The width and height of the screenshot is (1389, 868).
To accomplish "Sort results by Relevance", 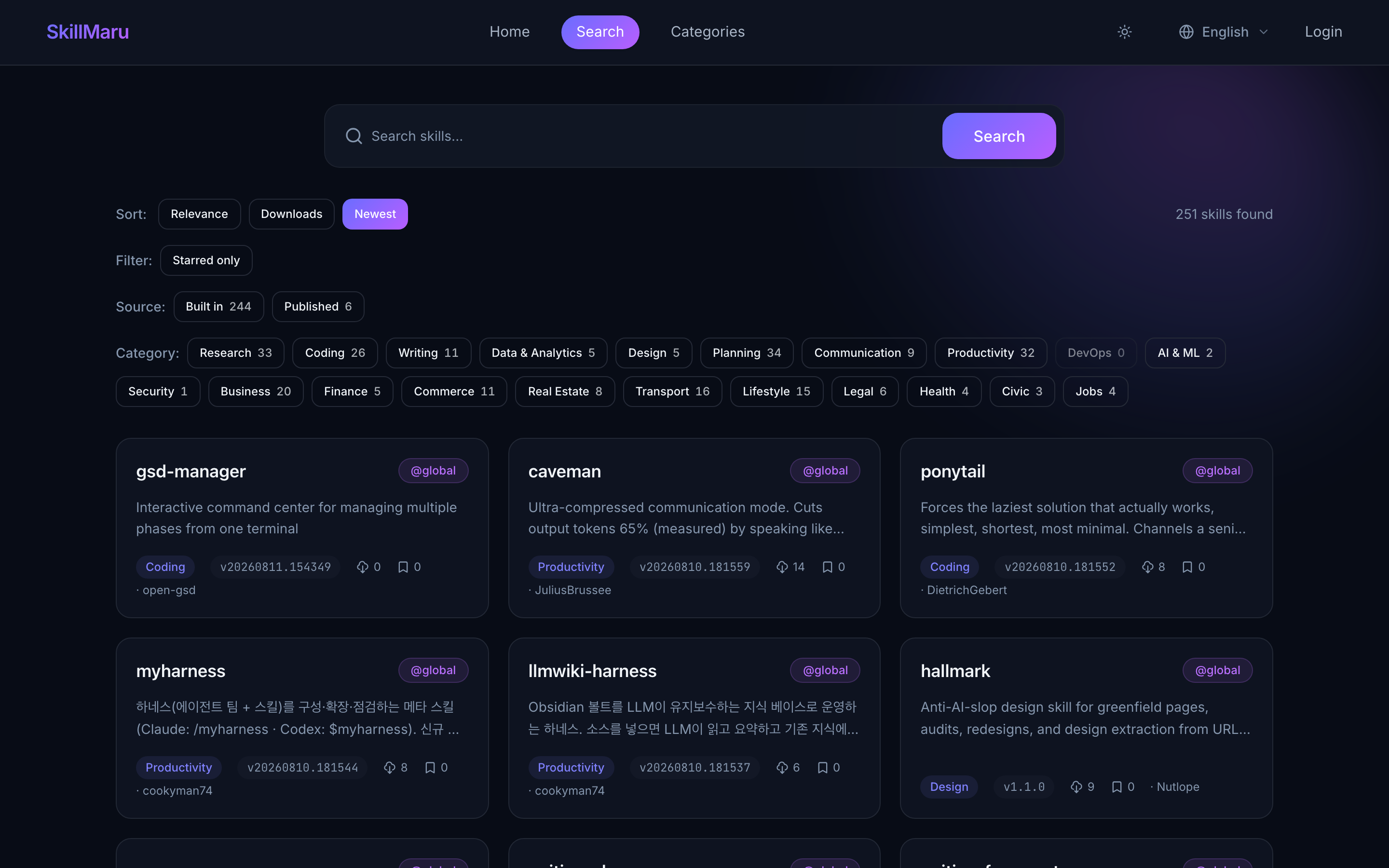I will pyautogui.click(x=199, y=214).
